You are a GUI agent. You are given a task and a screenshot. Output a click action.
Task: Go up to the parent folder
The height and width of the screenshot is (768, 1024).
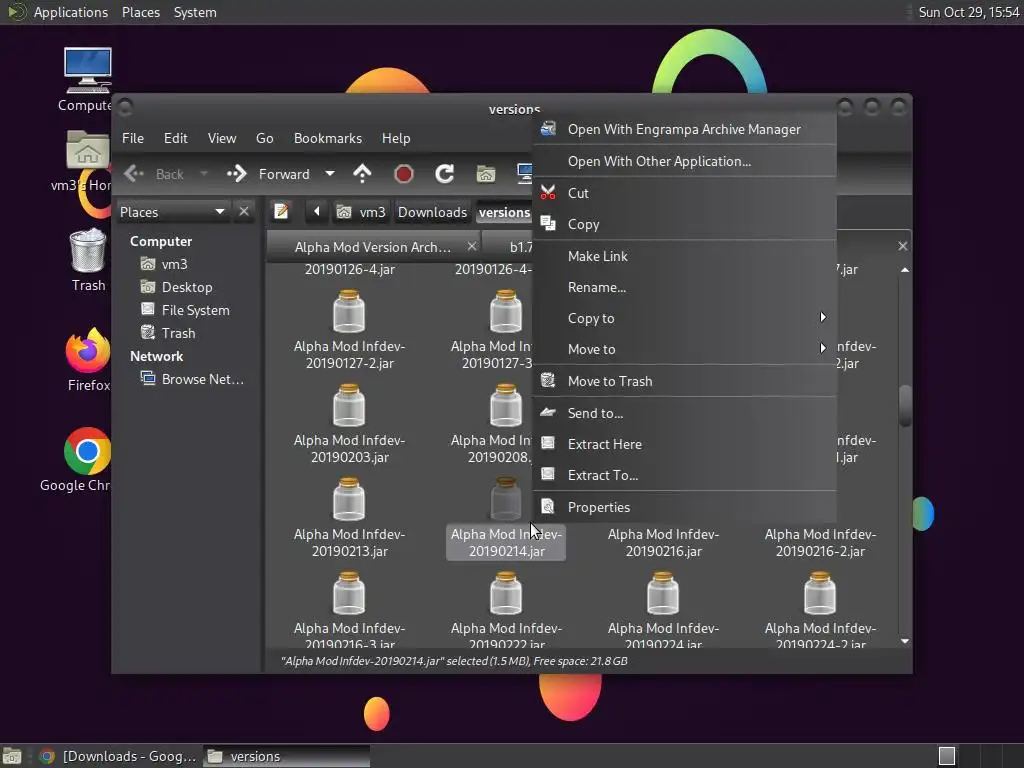click(362, 174)
